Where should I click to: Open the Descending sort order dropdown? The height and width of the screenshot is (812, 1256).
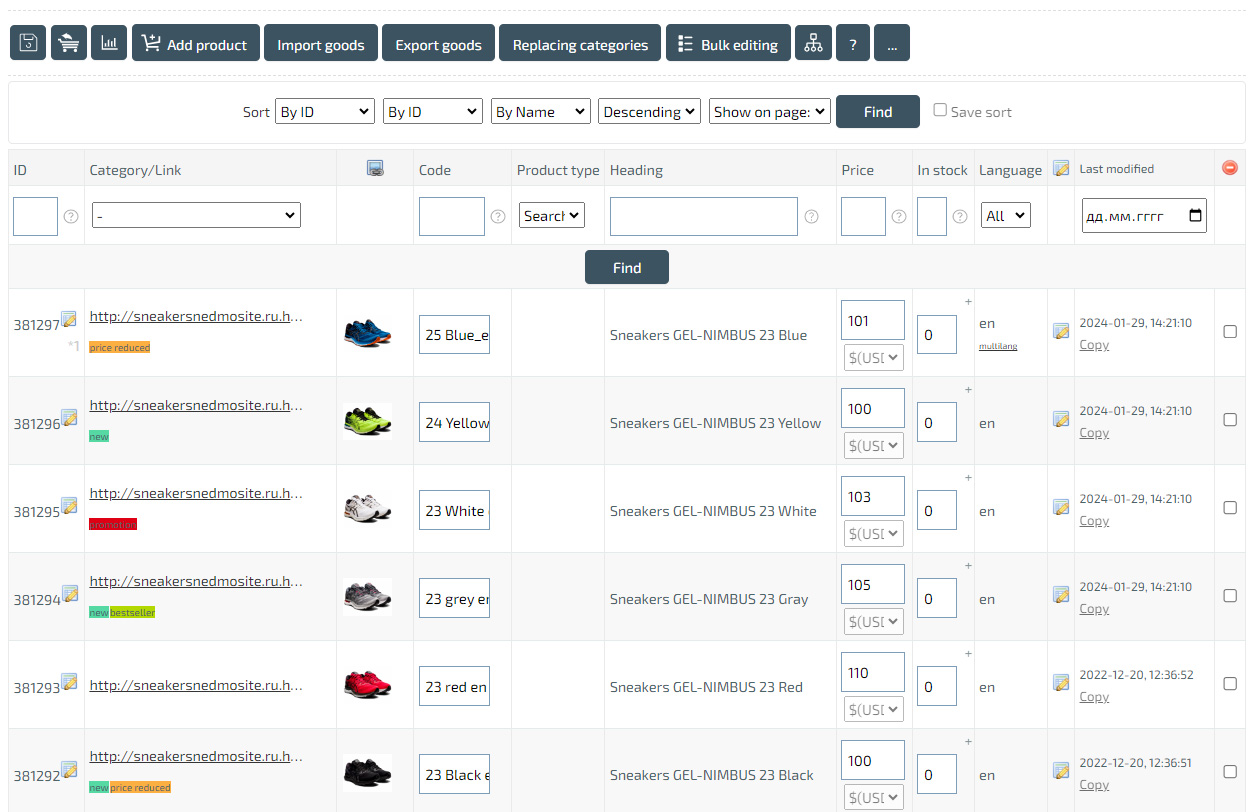point(649,112)
